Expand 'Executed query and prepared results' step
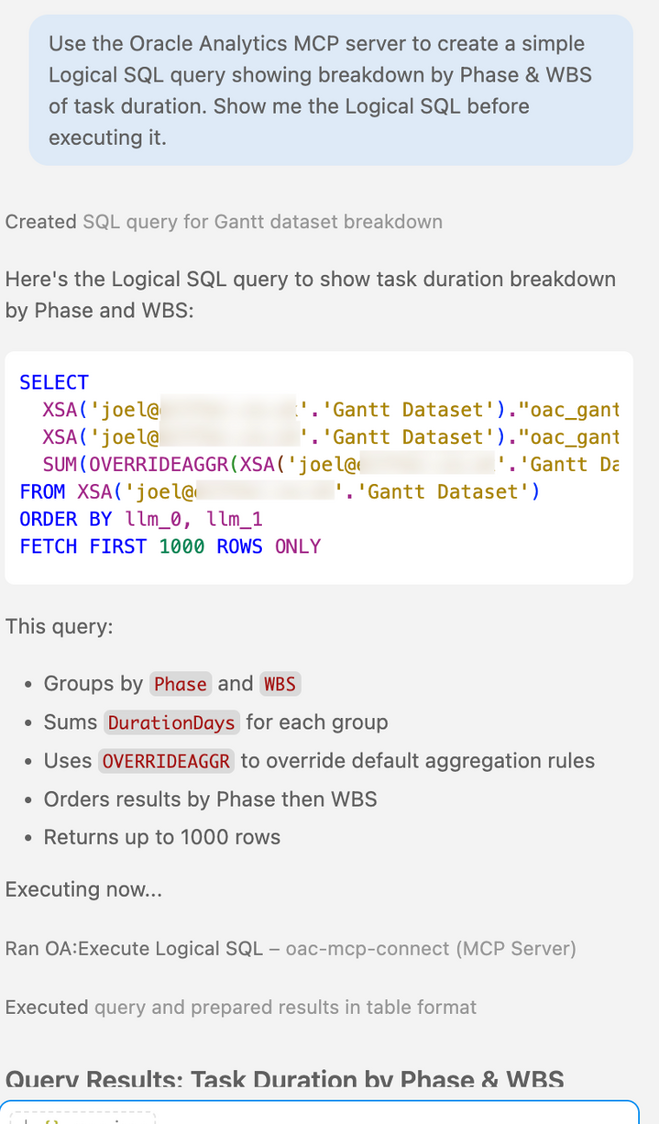The height and width of the screenshot is (1124, 659). tap(240, 1007)
